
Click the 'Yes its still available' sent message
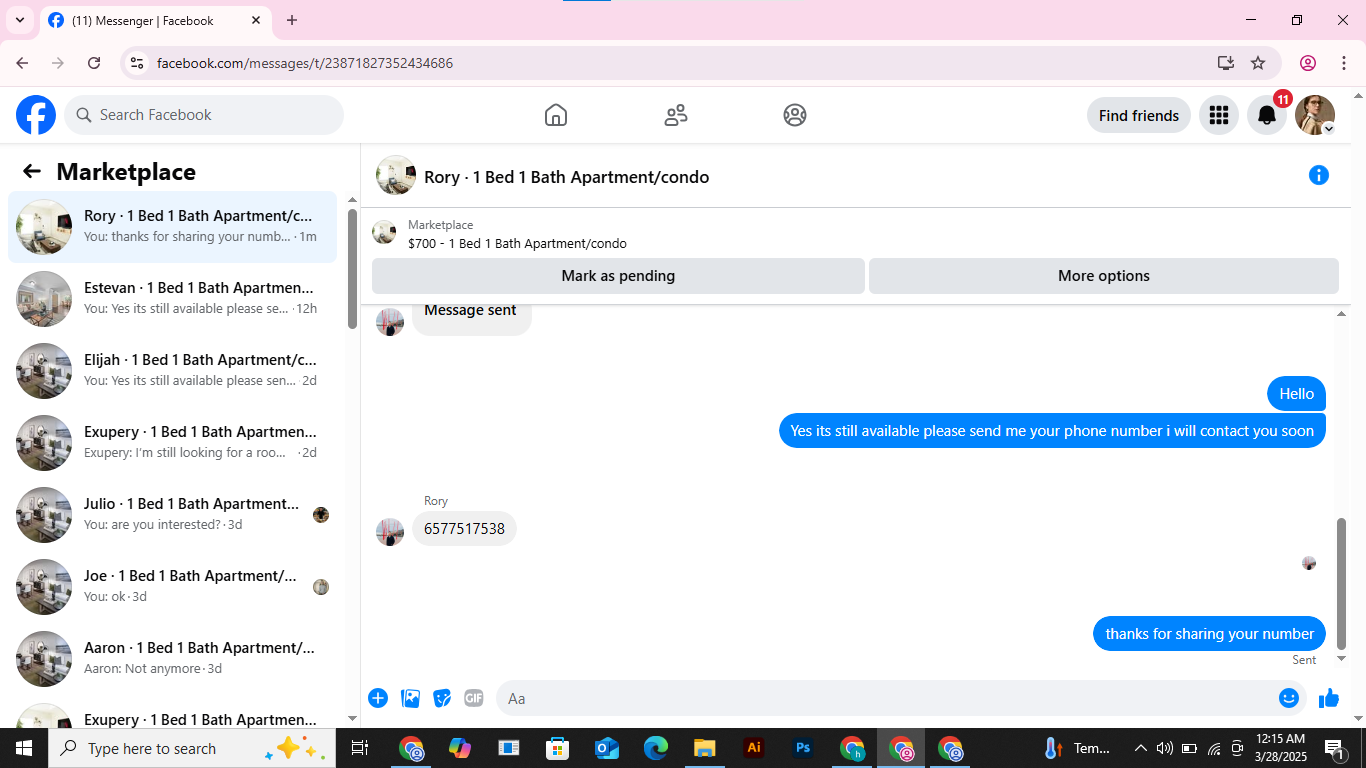tap(1052, 431)
